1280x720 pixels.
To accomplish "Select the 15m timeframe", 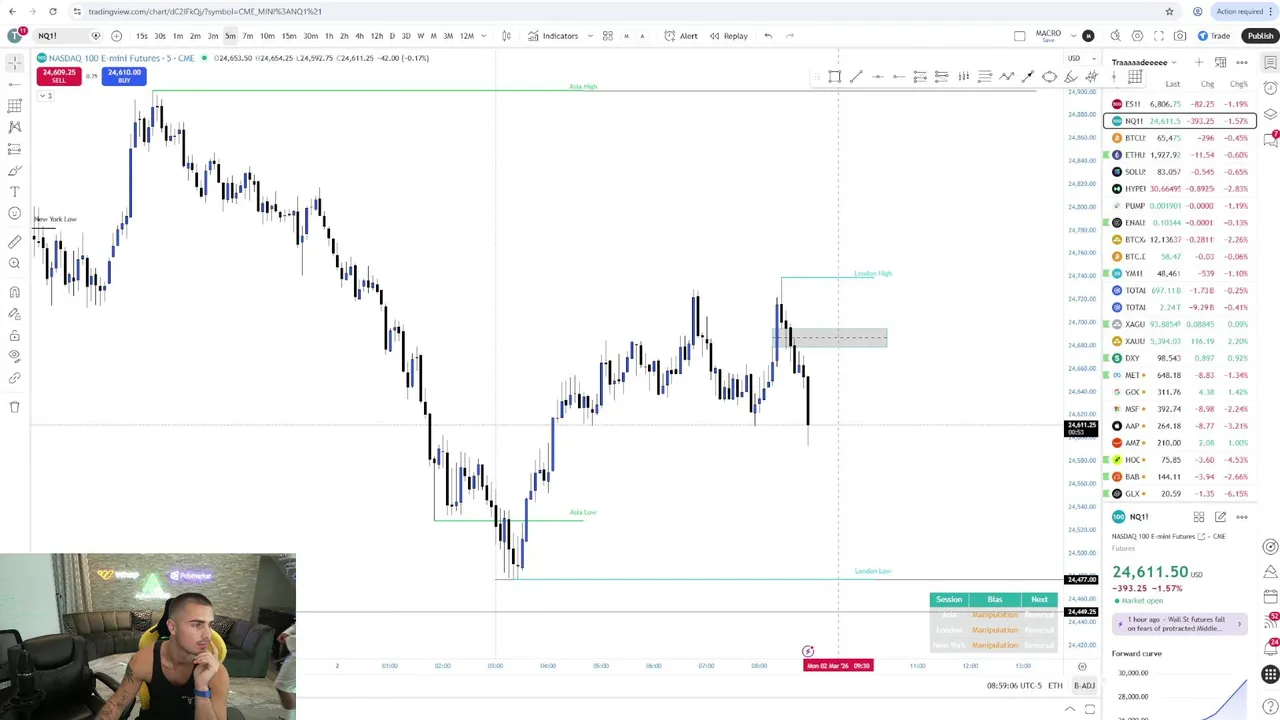I will 289,36.
